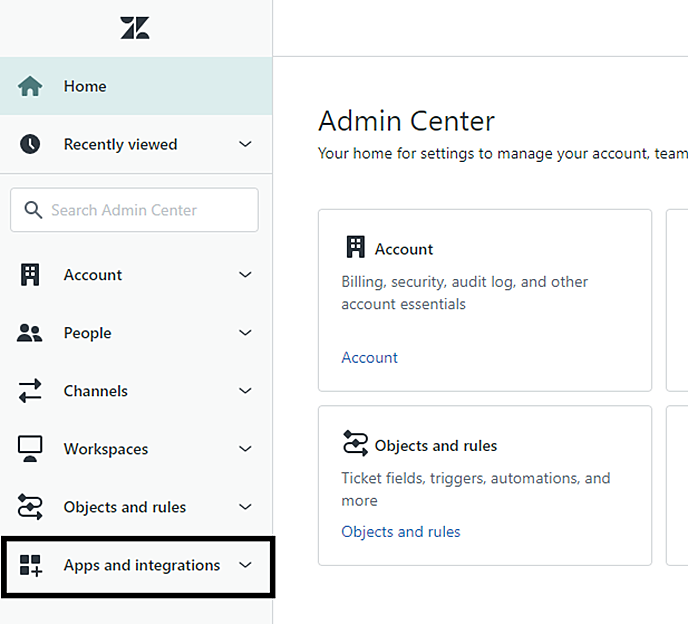Click the Account building icon in sidebar
688x624 pixels.
[30, 275]
